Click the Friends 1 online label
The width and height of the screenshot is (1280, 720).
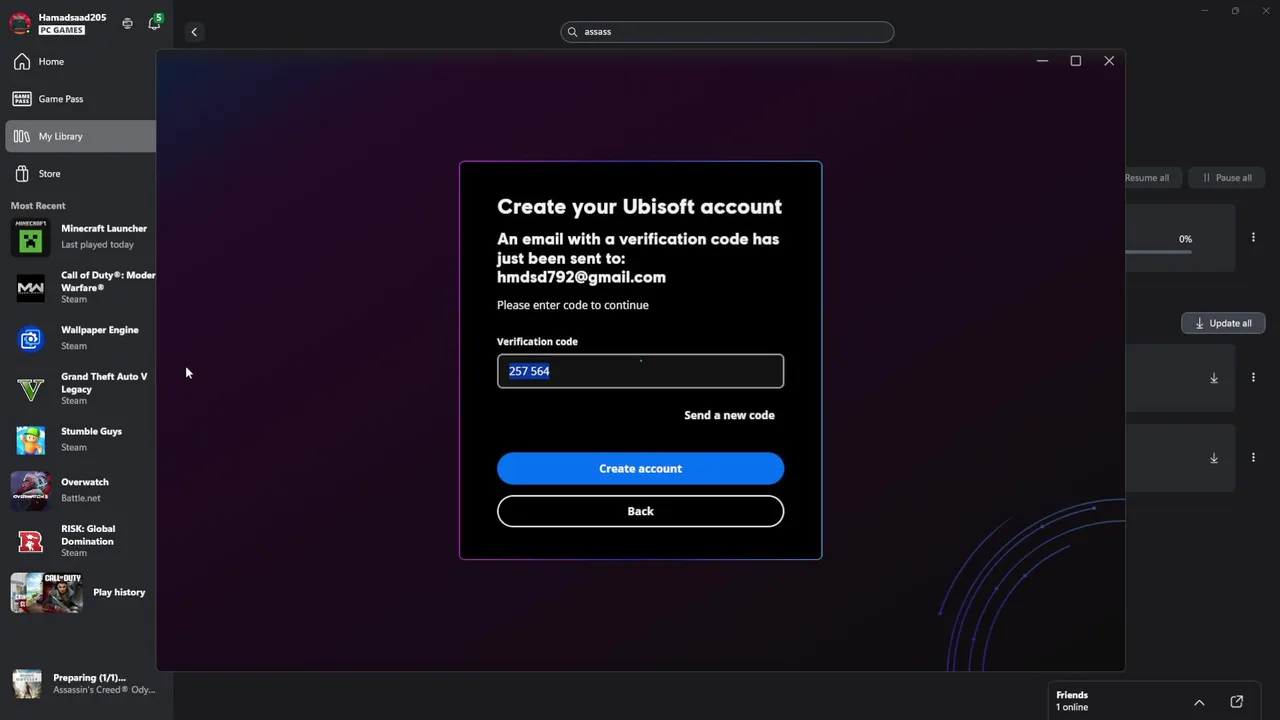(1072, 701)
